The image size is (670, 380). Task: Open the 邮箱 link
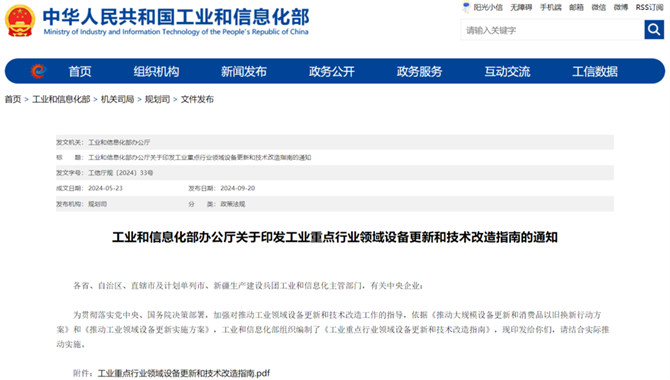pyautogui.click(x=576, y=7)
